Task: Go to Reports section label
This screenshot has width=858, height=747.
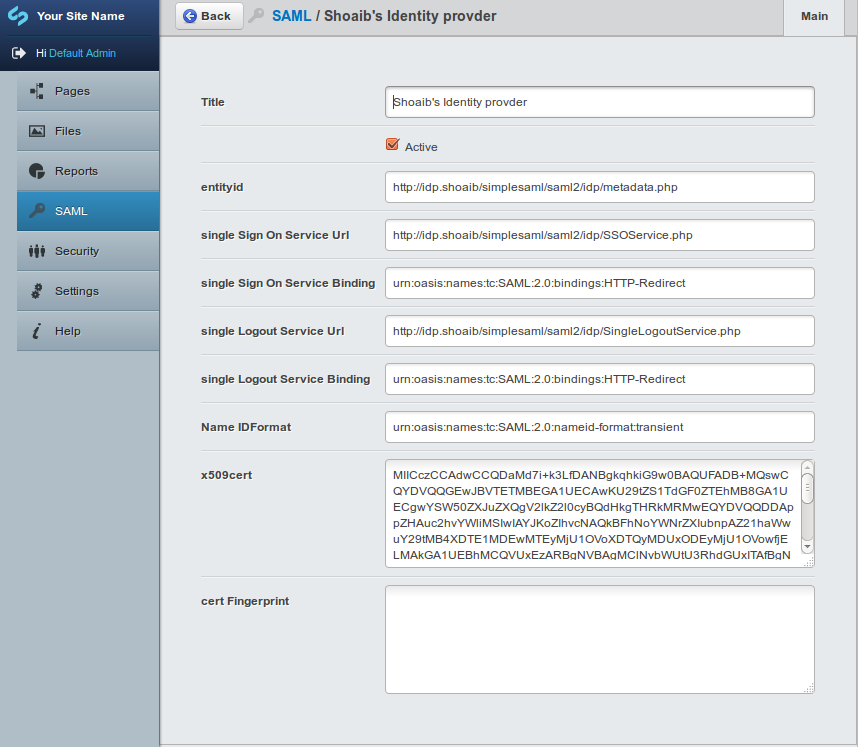Action: 76,171
